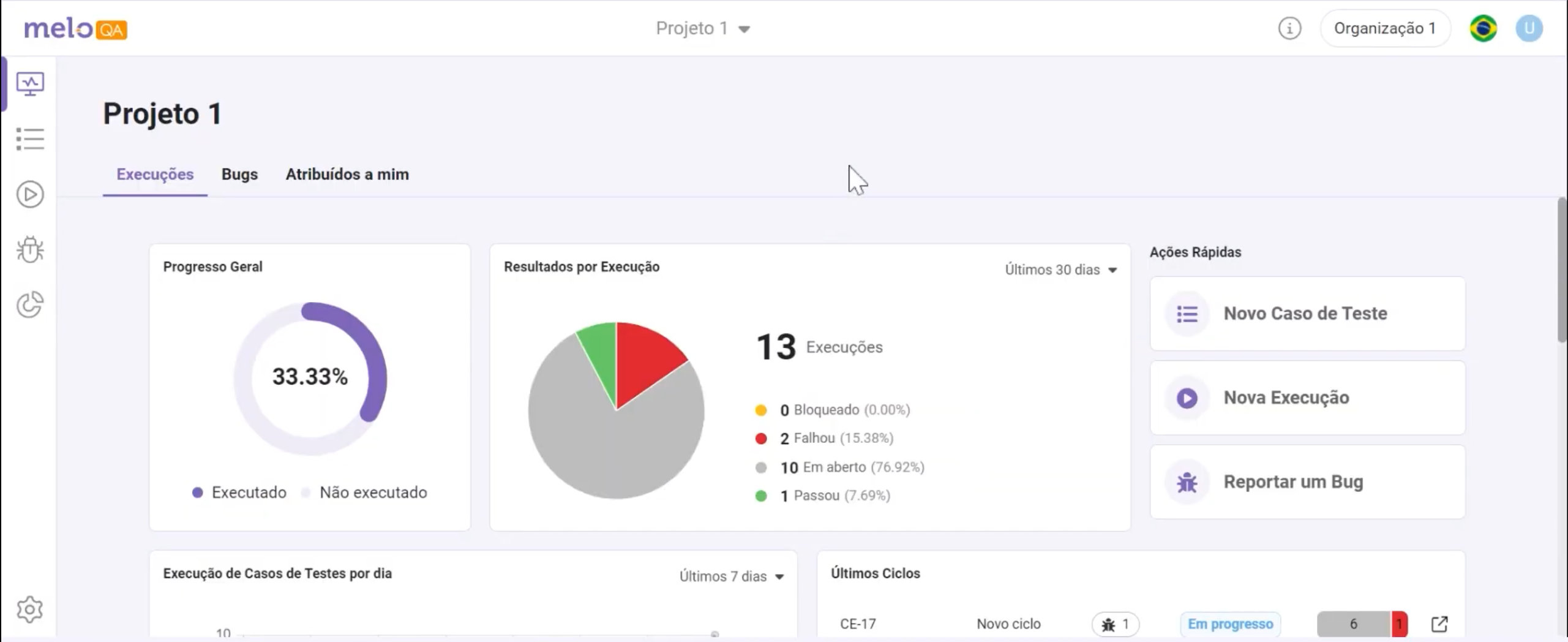Expand the Projeto 1 project dropdown
The height and width of the screenshot is (642, 1568).
(703, 28)
